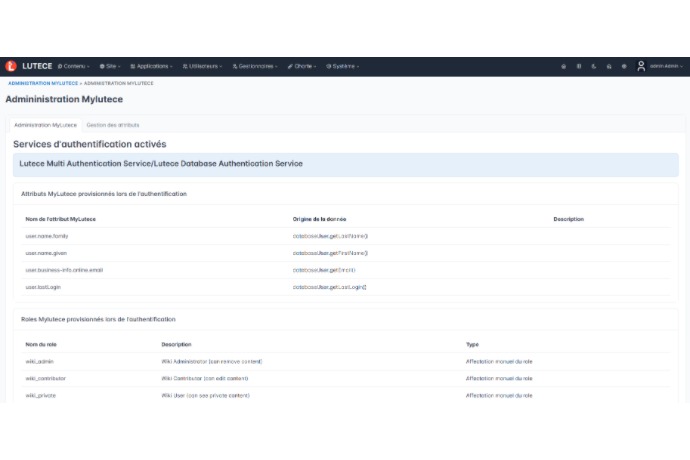This screenshot has height=460, width=690.
Task: Click the Nom du role column header
Action: pos(41,345)
